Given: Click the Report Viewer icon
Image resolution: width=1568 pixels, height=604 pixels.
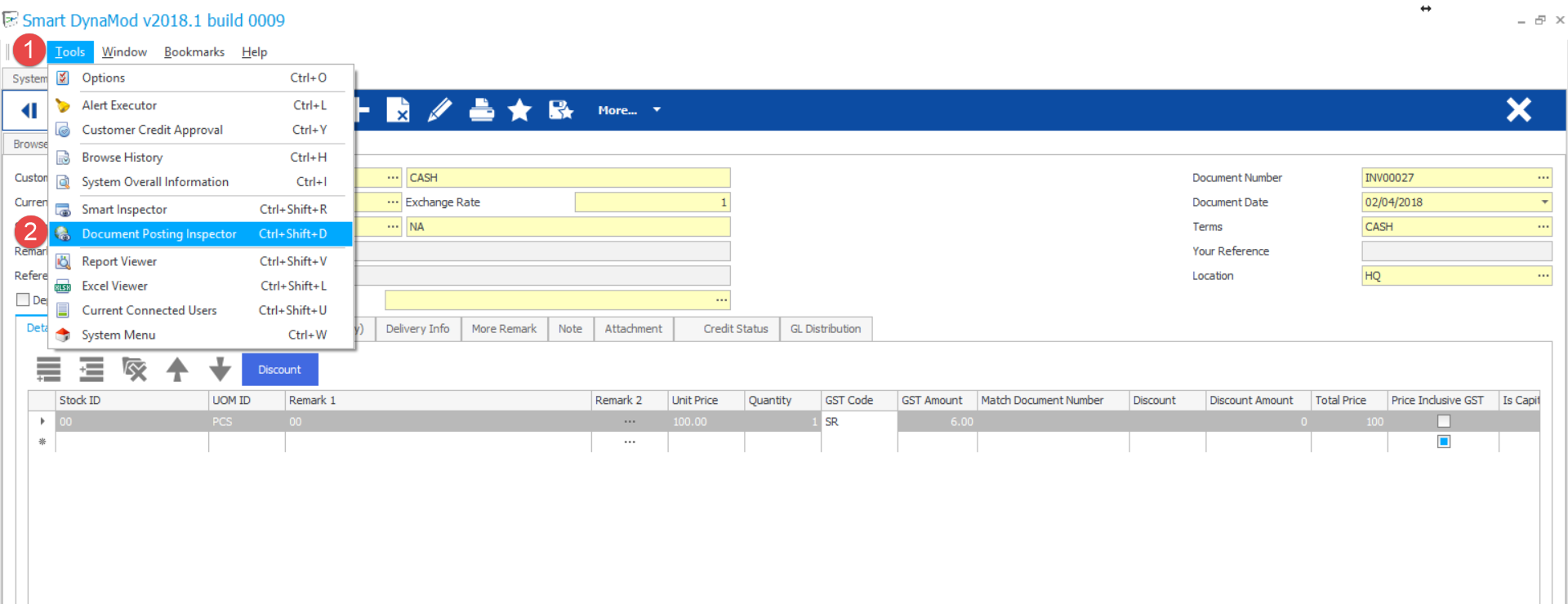Looking at the screenshot, I should [63, 262].
